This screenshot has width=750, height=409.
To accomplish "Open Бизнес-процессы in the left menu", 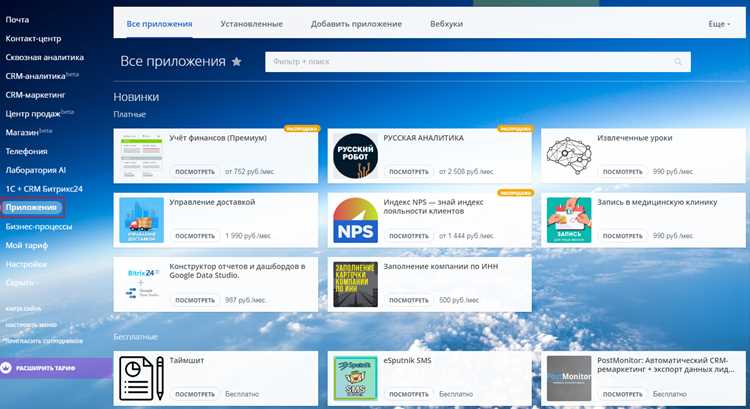I will (39, 227).
